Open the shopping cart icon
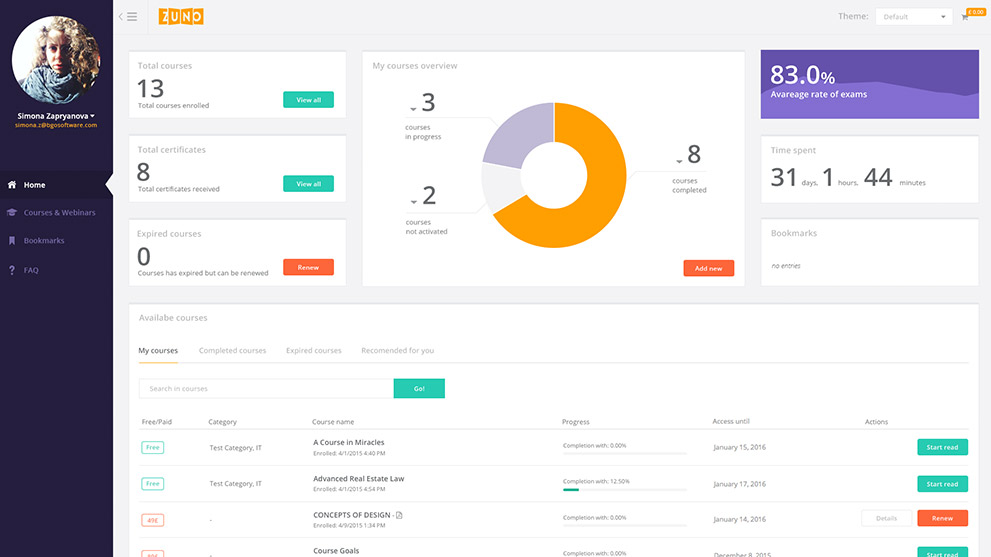 pos(964,18)
